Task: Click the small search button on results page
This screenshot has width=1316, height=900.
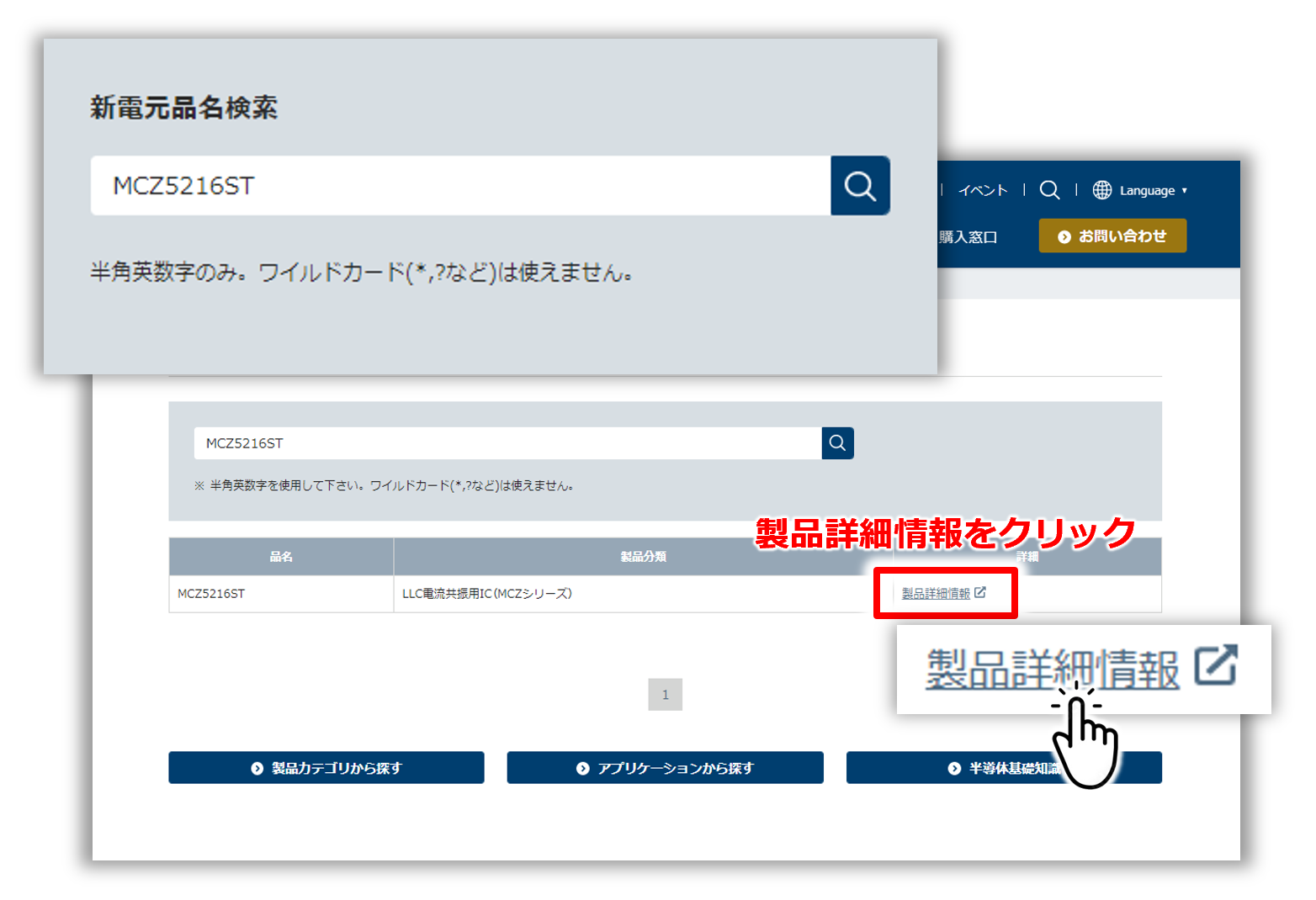Action: tap(838, 443)
